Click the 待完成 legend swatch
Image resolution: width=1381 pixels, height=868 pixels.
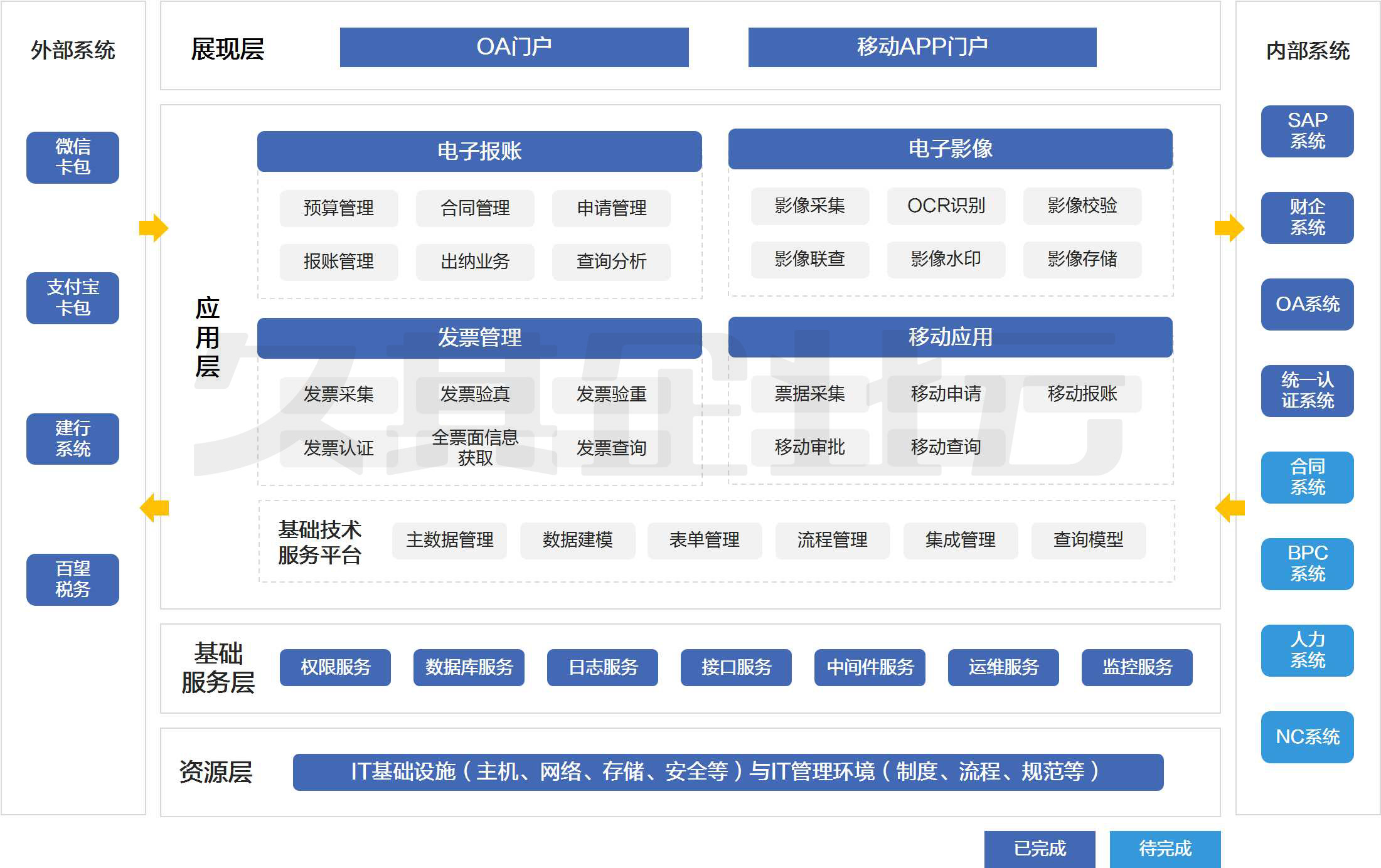tap(1165, 849)
